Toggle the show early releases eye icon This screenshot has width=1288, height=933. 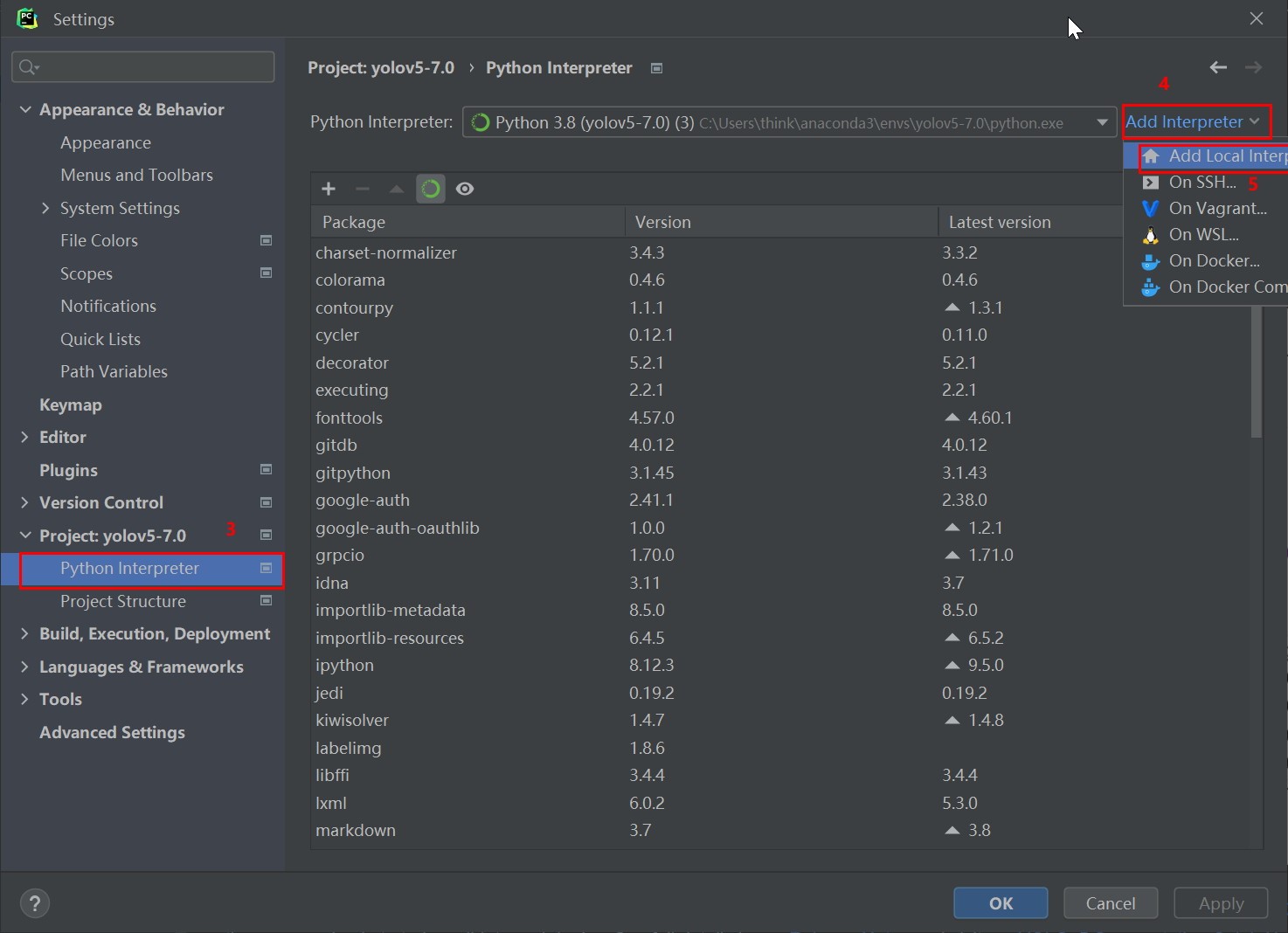465,189
